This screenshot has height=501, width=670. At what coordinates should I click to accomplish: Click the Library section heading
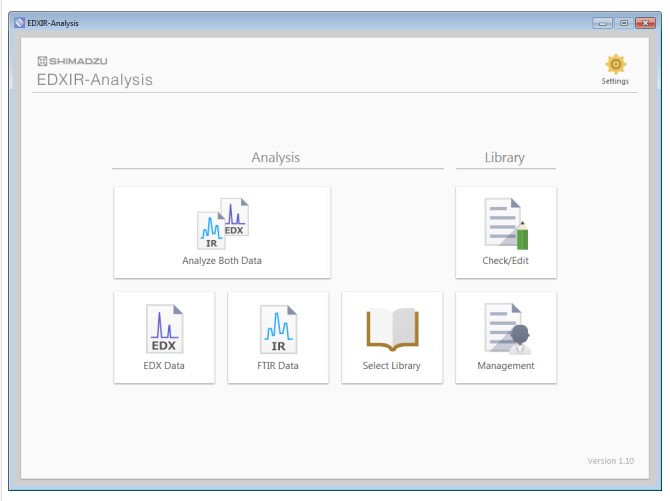[505, 158]
